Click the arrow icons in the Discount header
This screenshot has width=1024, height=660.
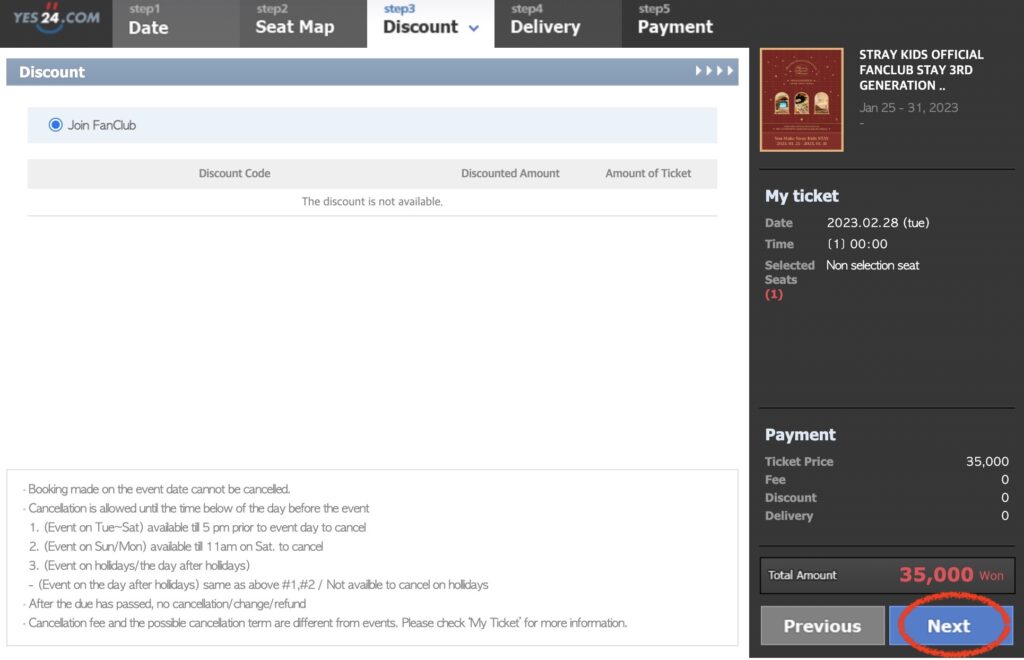tap(715, 71)
